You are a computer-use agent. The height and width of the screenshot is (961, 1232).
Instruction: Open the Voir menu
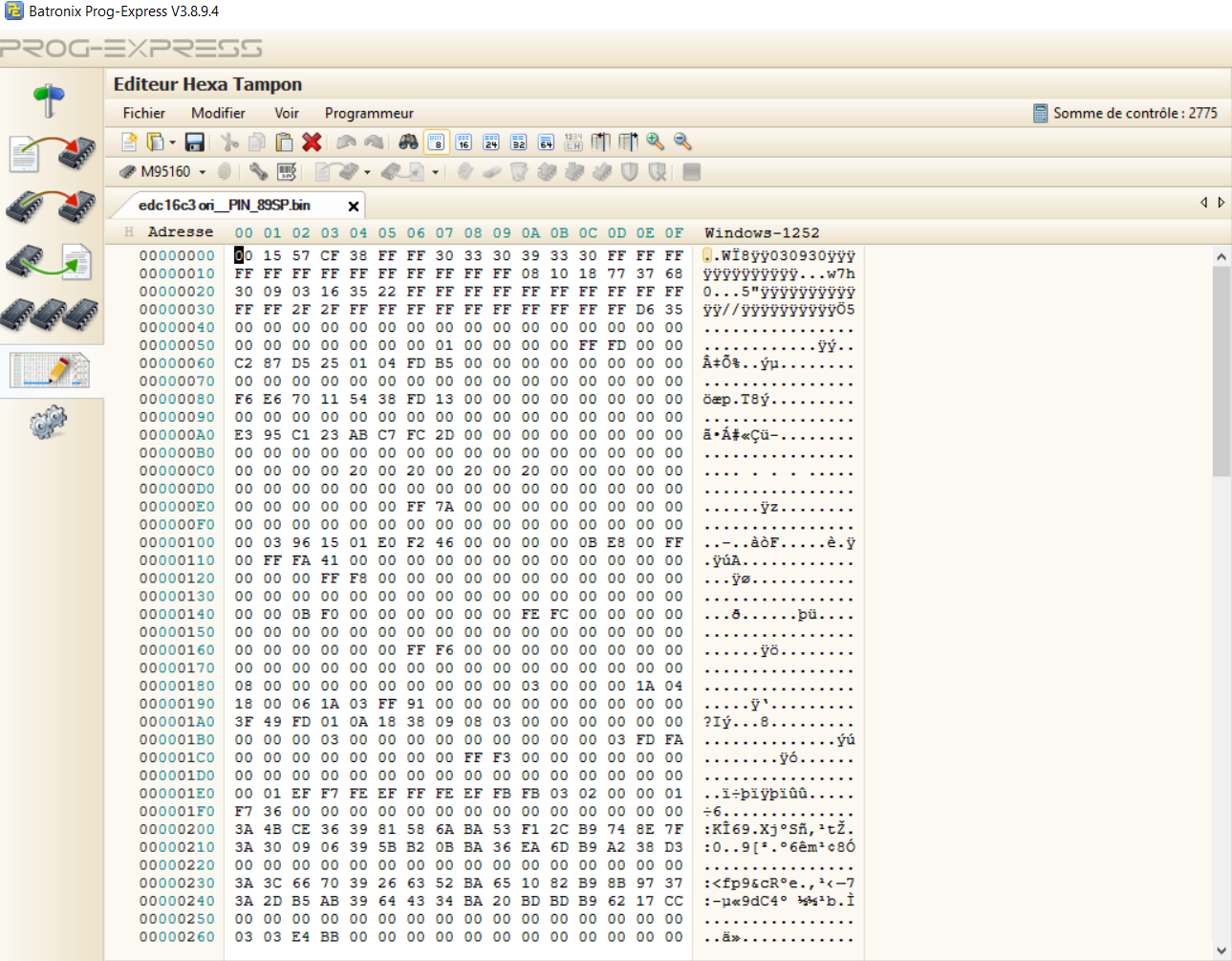pyautogui.click(x=287, y=113)
